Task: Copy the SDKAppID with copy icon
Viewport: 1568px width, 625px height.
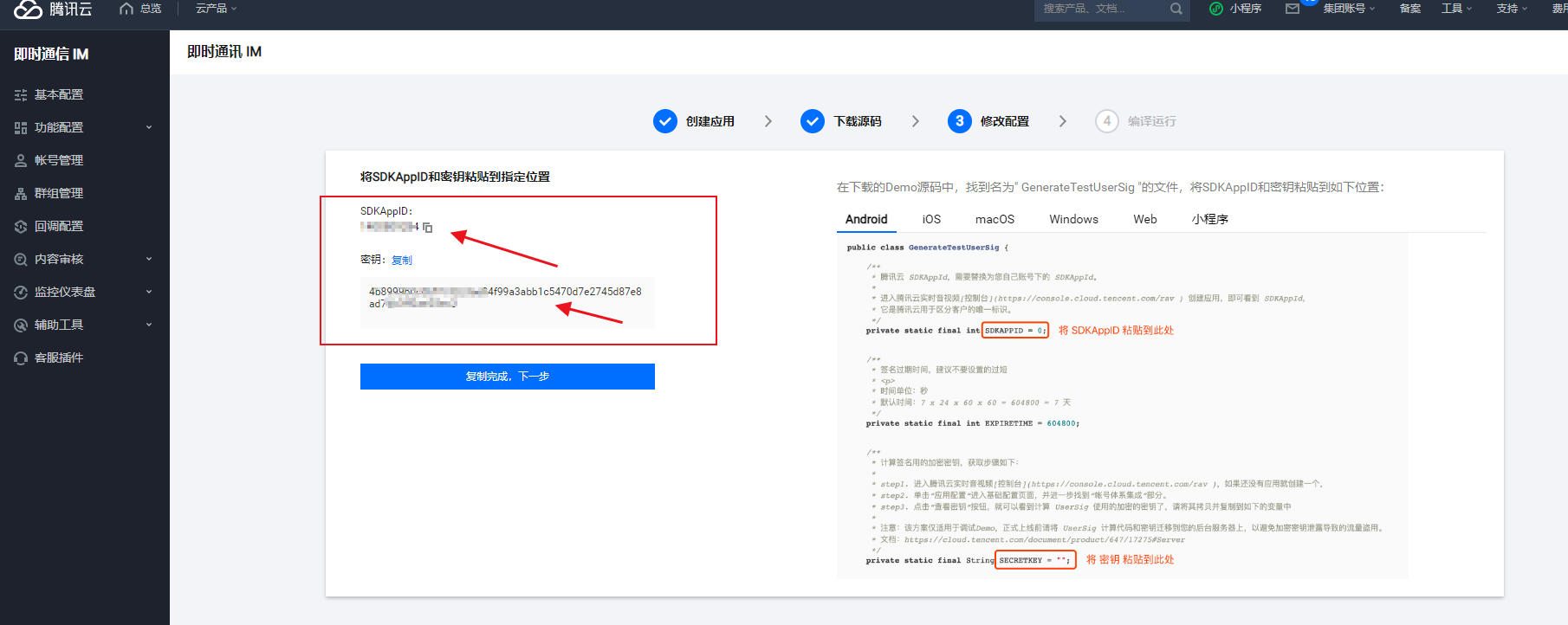Action: click(x=428, y=228)
